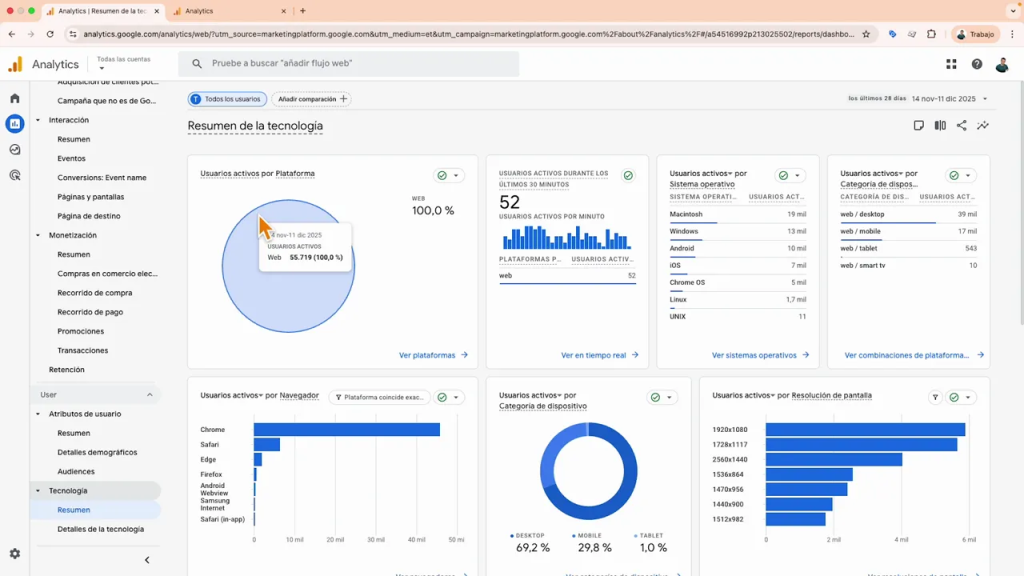The image size is (1024, 576).
Task: Open the Insights sparkline icon
Action: pyautogui.click(x=983, y=126)
